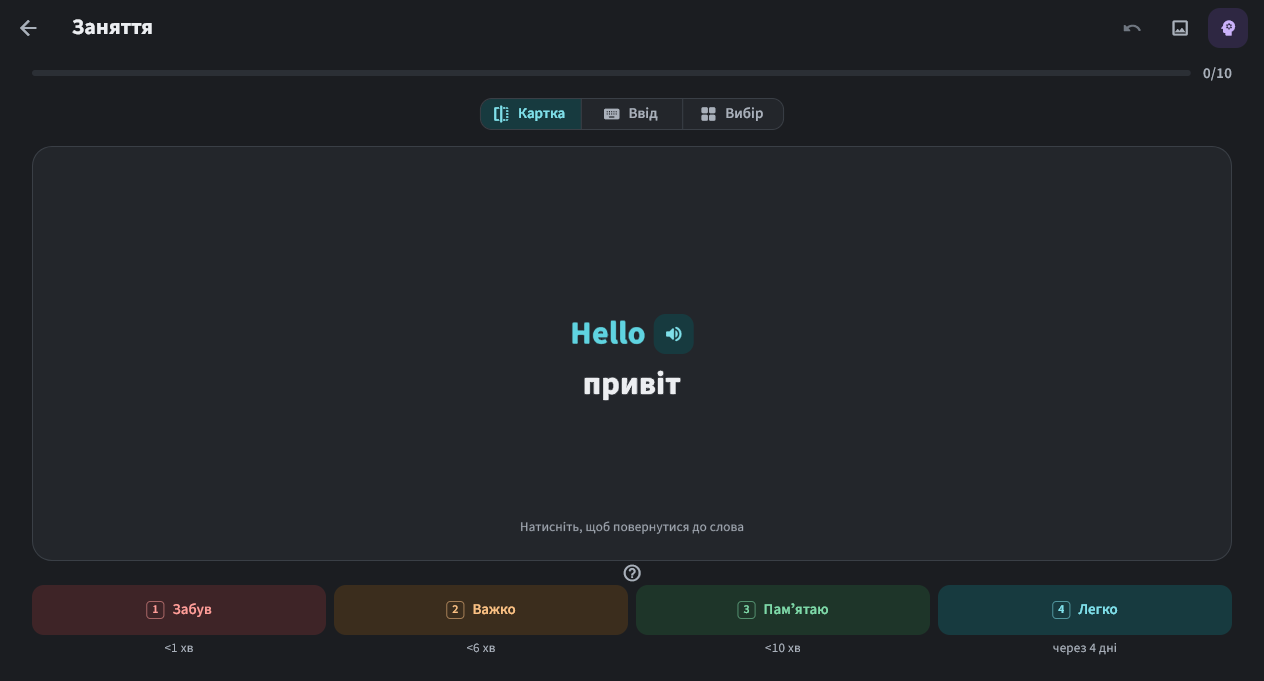The image size is (1264, 681).
Task: Switch to Картка mode tab
Action: 531,114
